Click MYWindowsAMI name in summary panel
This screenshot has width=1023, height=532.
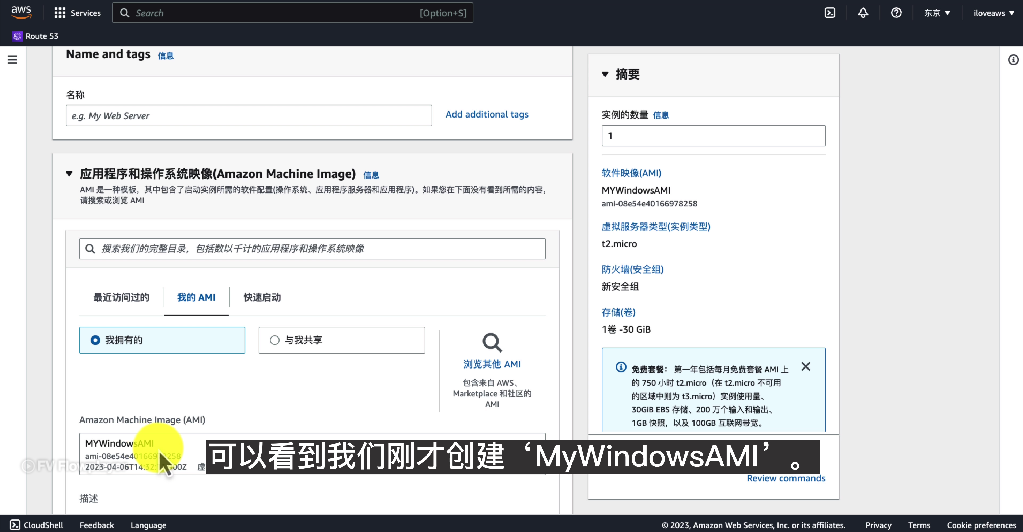pyautogui.click(x=635, y=191)
